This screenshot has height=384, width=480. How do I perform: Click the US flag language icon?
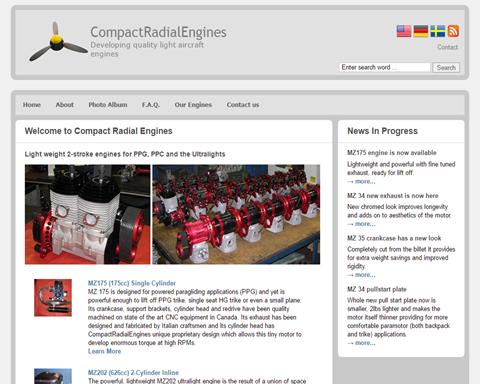click(404, 31)
